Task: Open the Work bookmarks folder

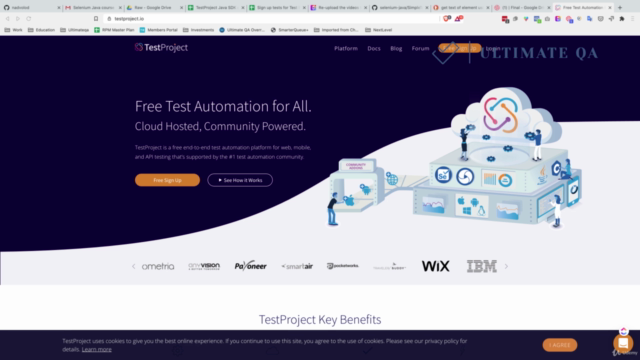Action: pos(13,30)
